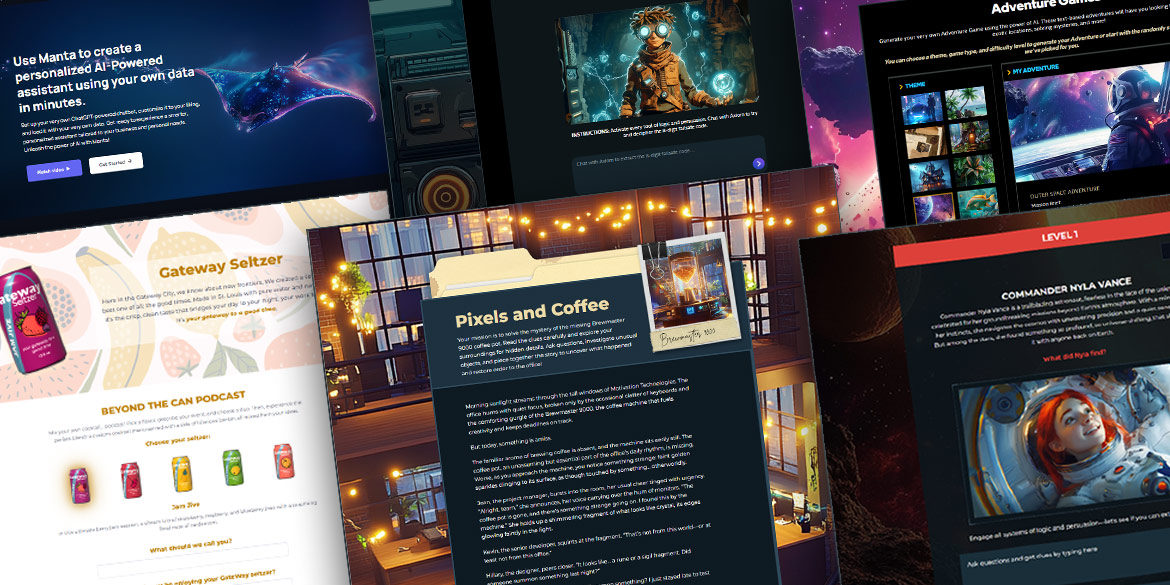
Task: Choose the green seltzer can flavor
Action: (x=232, y=468)
